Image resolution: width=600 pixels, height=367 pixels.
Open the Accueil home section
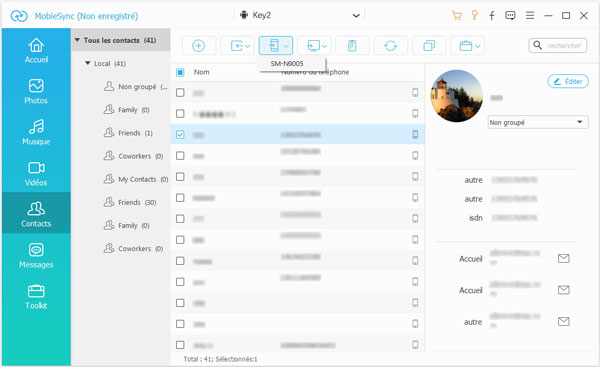click(36, 51)
